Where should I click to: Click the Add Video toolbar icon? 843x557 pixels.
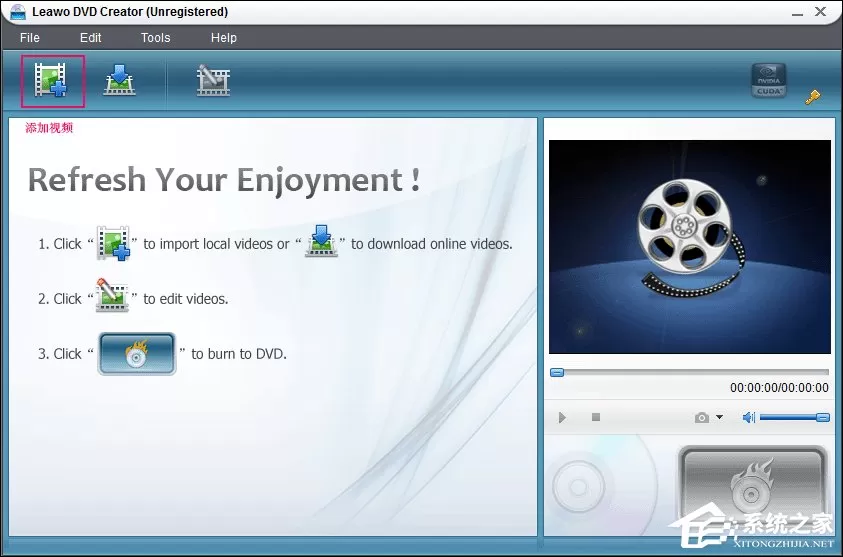coord(51,81)
